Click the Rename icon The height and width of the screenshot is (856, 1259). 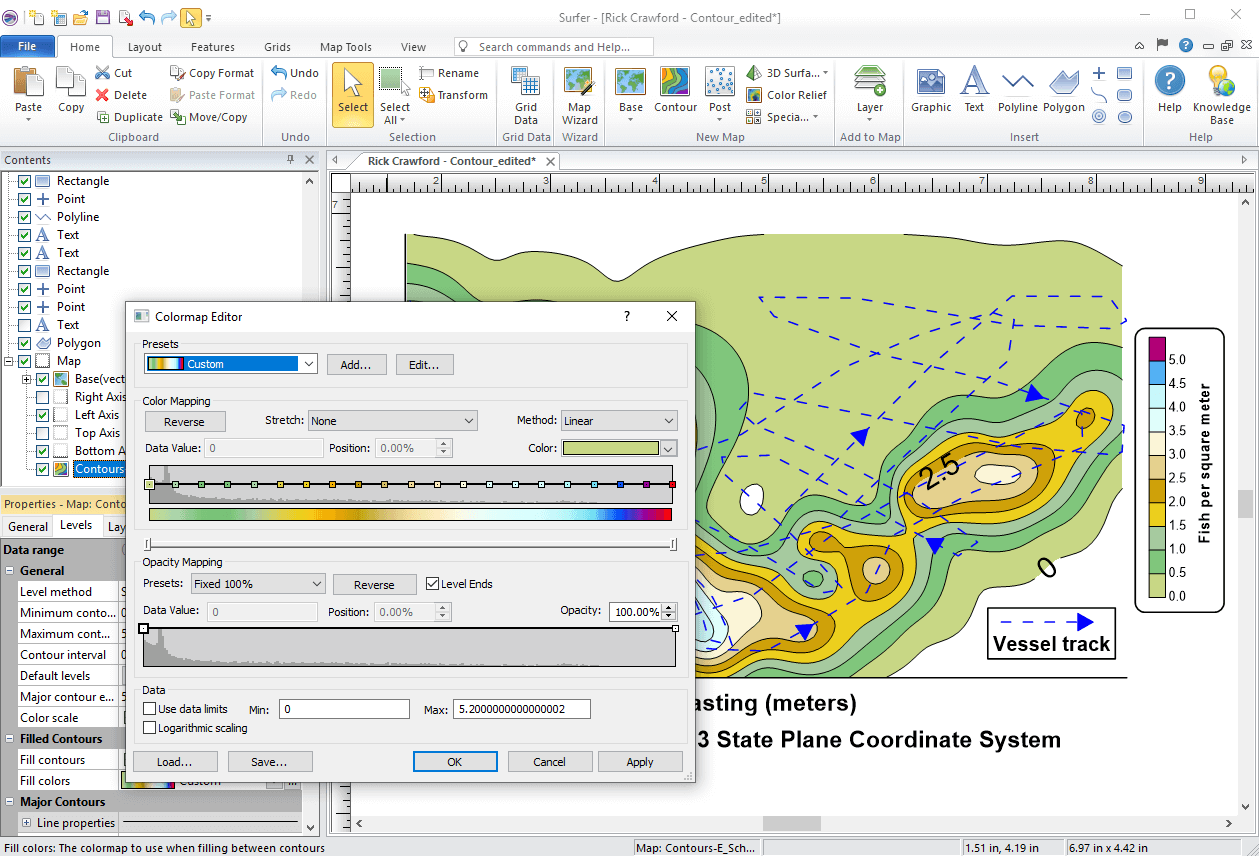(426, 73)
